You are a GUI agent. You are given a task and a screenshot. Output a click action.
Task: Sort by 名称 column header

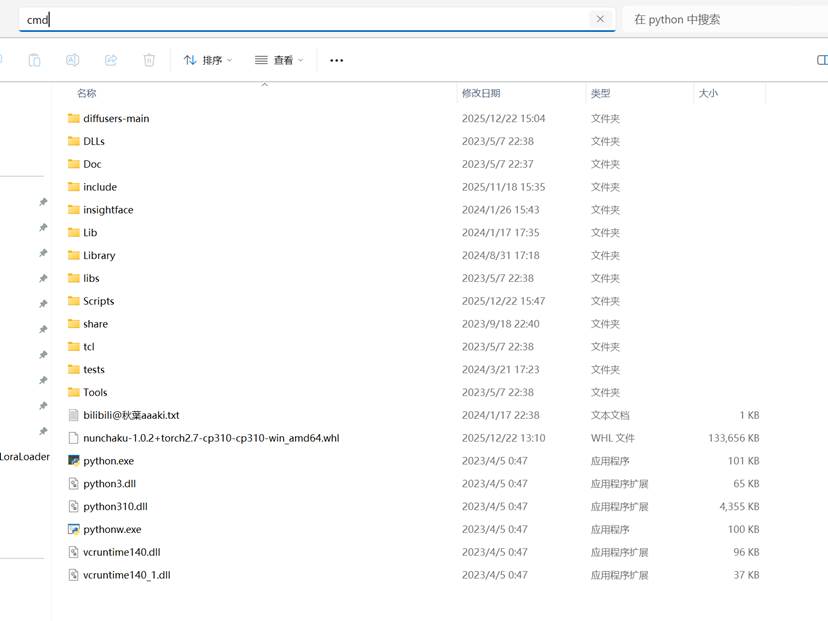click(87, 93)
